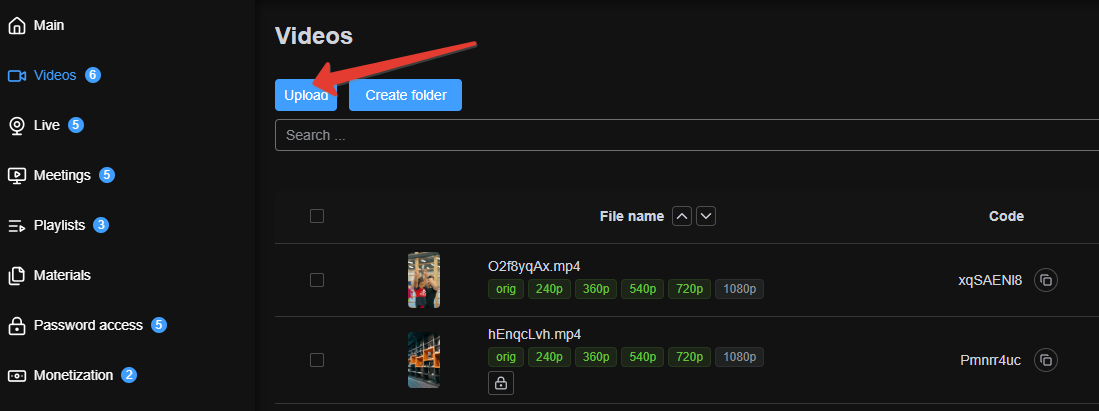Open the Videos section label
1099x411 pixels.
[x=55, y=75]
